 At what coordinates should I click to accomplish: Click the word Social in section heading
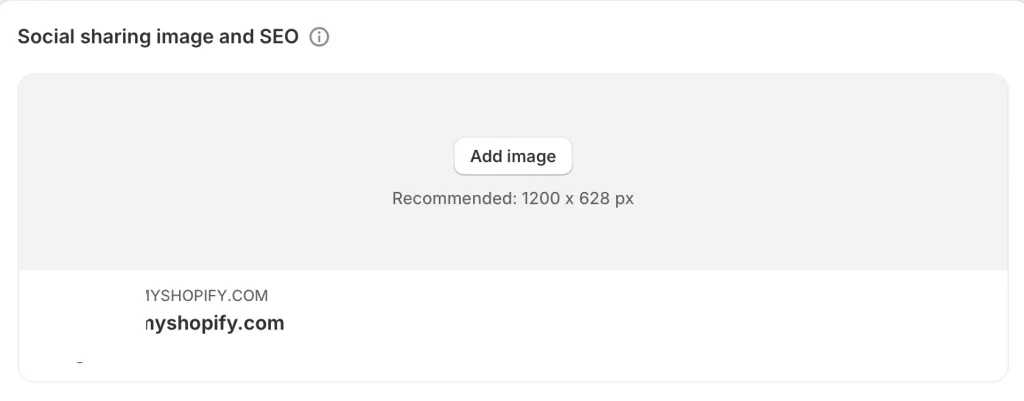click(x=46, y=37)
